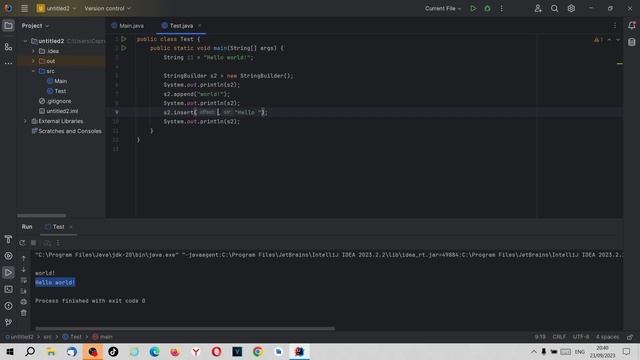Image resolution: width=640 pixels, height=360 pixels.
Task: Open more options in Run toolbar
Action: coord(58,243)
